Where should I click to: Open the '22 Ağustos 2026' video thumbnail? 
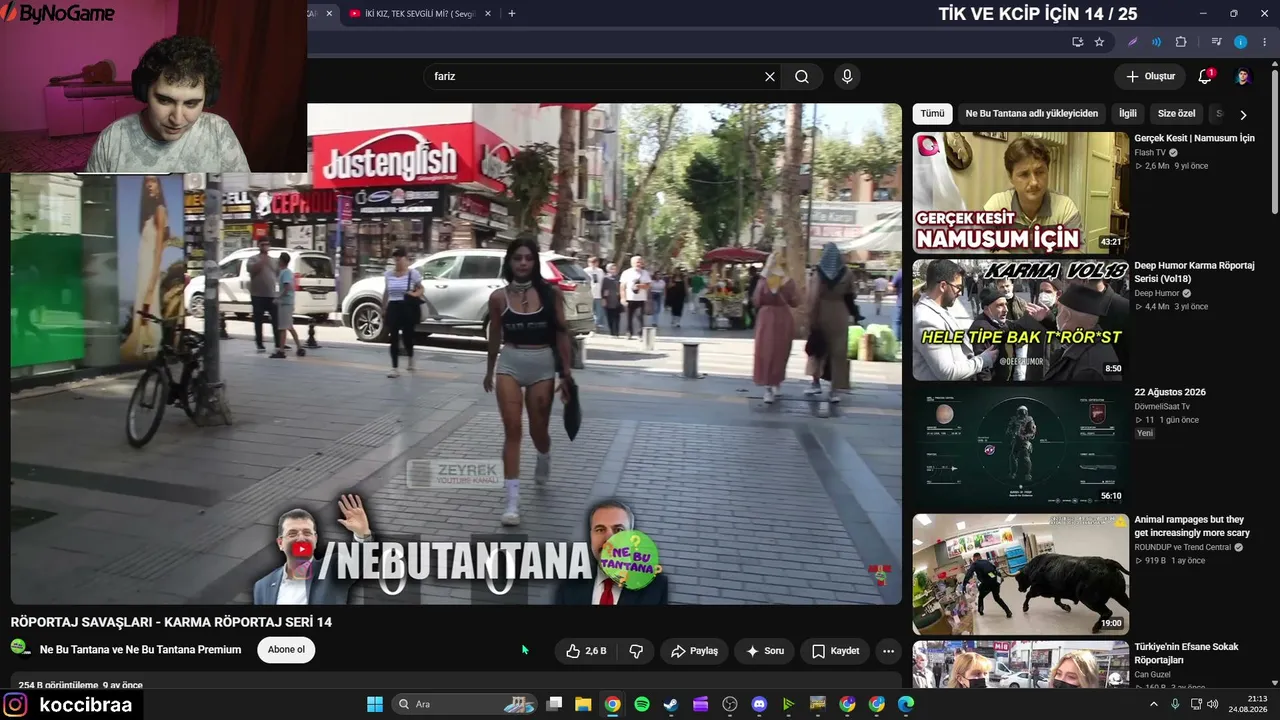click(1020, 446)
